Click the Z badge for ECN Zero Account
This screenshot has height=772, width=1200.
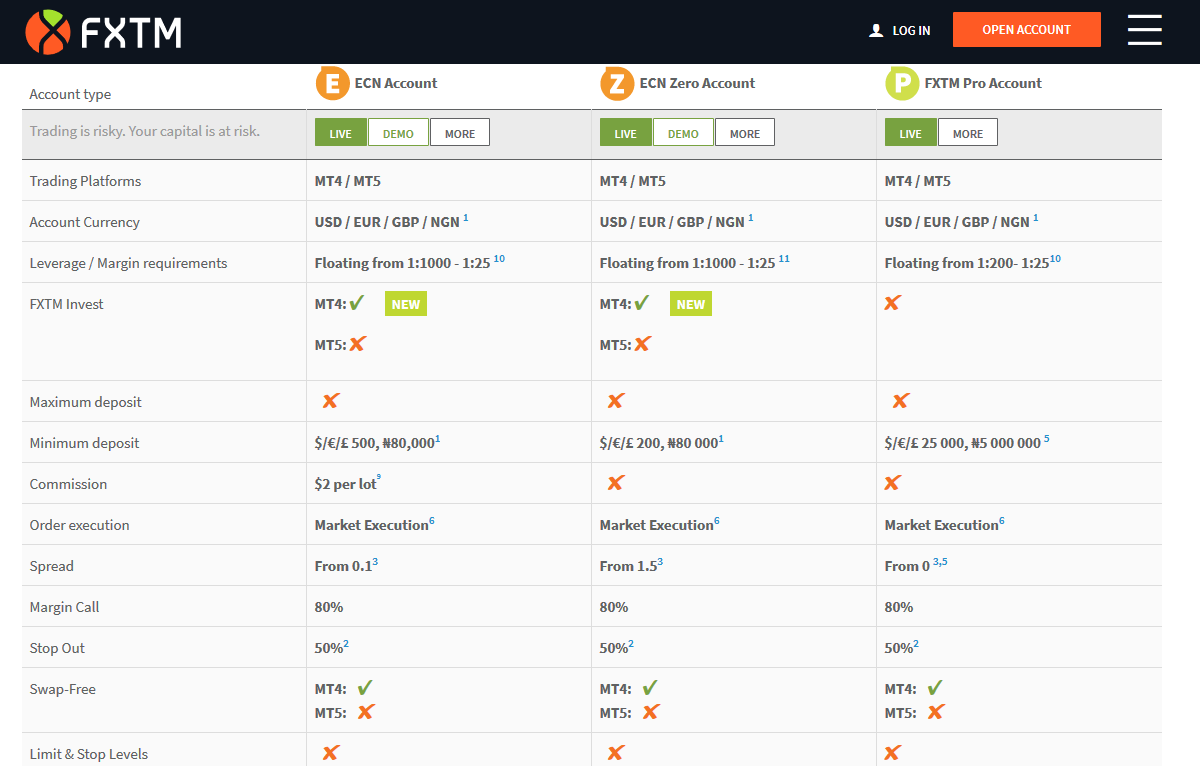pyautogui.click(x=616, y=83)
